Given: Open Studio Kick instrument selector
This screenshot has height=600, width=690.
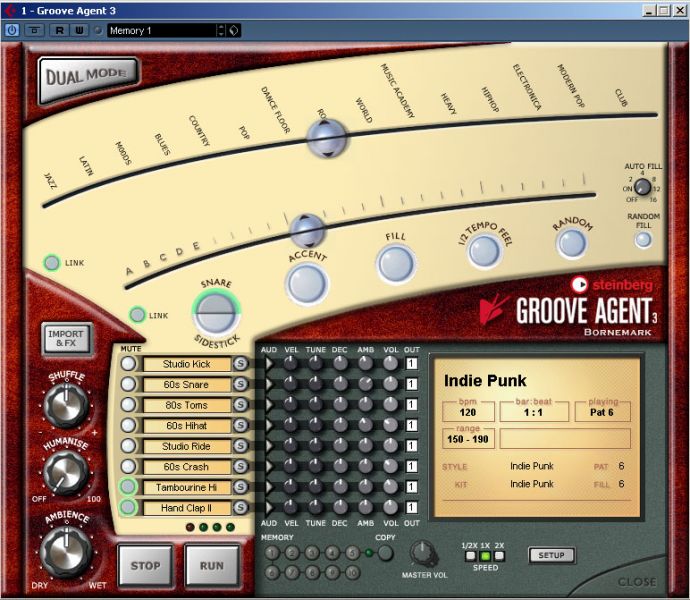Looking at the screenshot, I should (x=187, y=364).
